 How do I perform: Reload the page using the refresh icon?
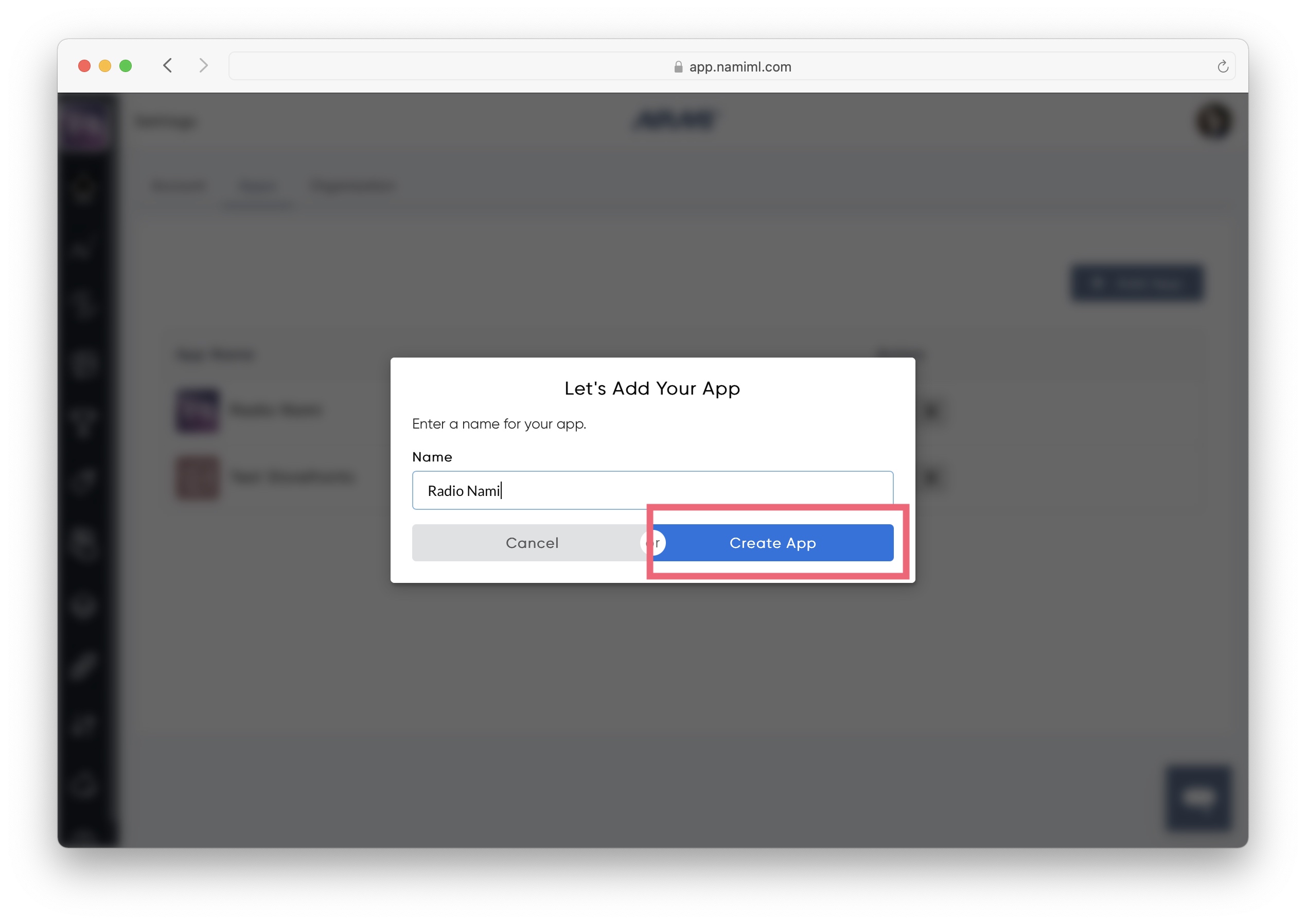click(1222, 66)
